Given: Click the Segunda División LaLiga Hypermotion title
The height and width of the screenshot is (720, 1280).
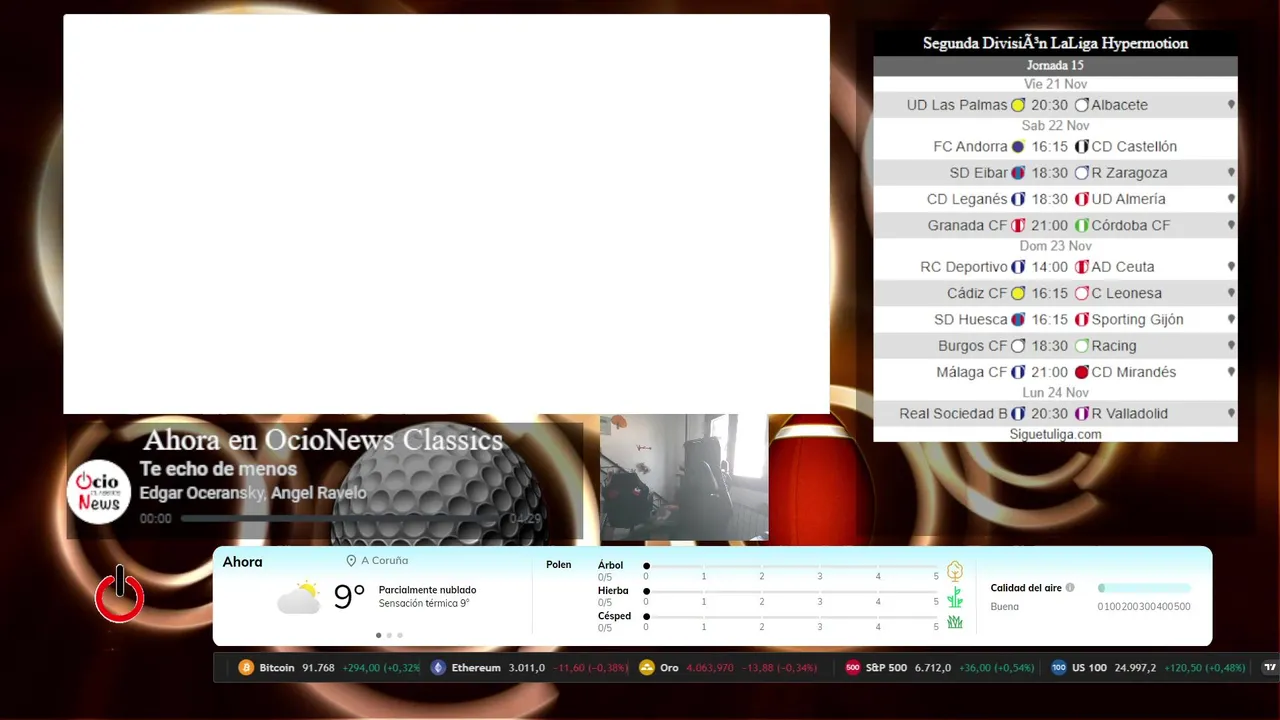Looking at the screenshot, I should (x=1055, y=44).
